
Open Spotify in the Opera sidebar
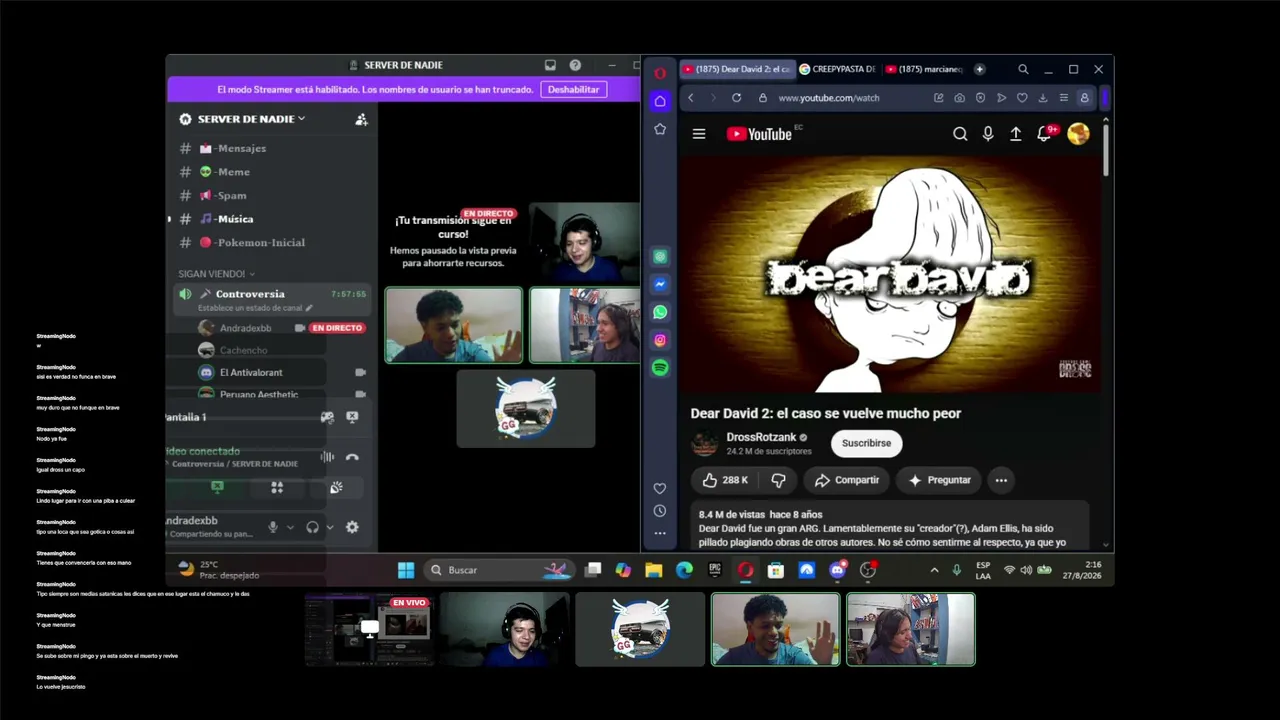(x=660, y=368)
